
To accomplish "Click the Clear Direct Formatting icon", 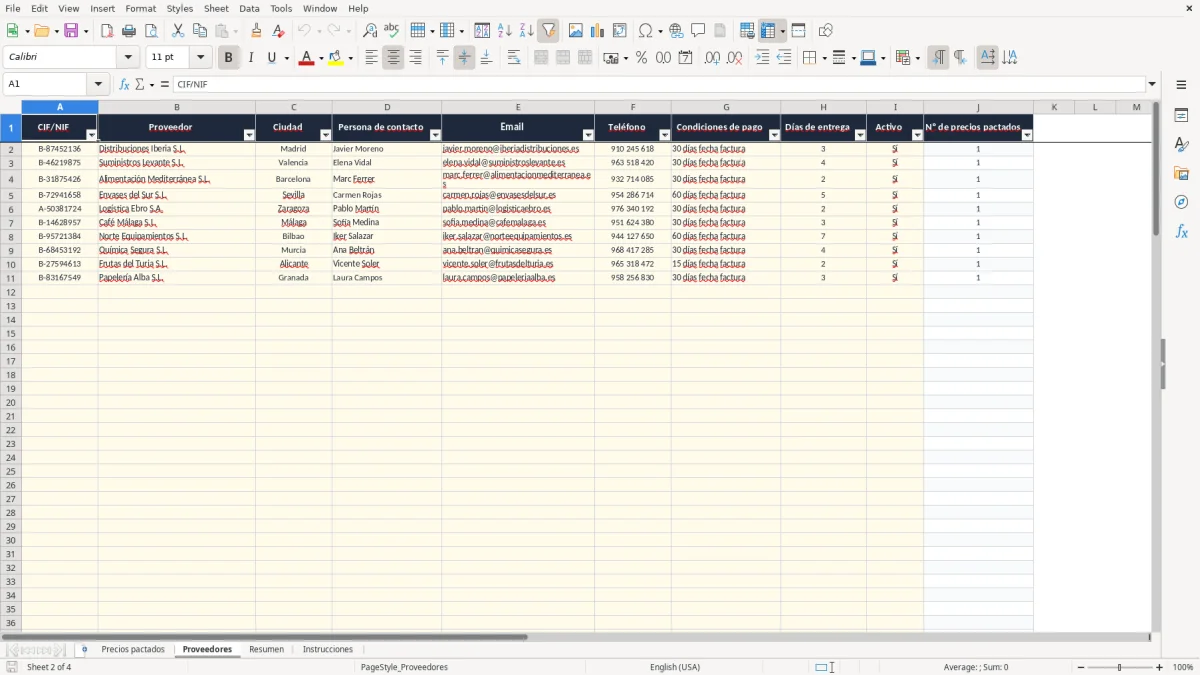I will 278,31.
